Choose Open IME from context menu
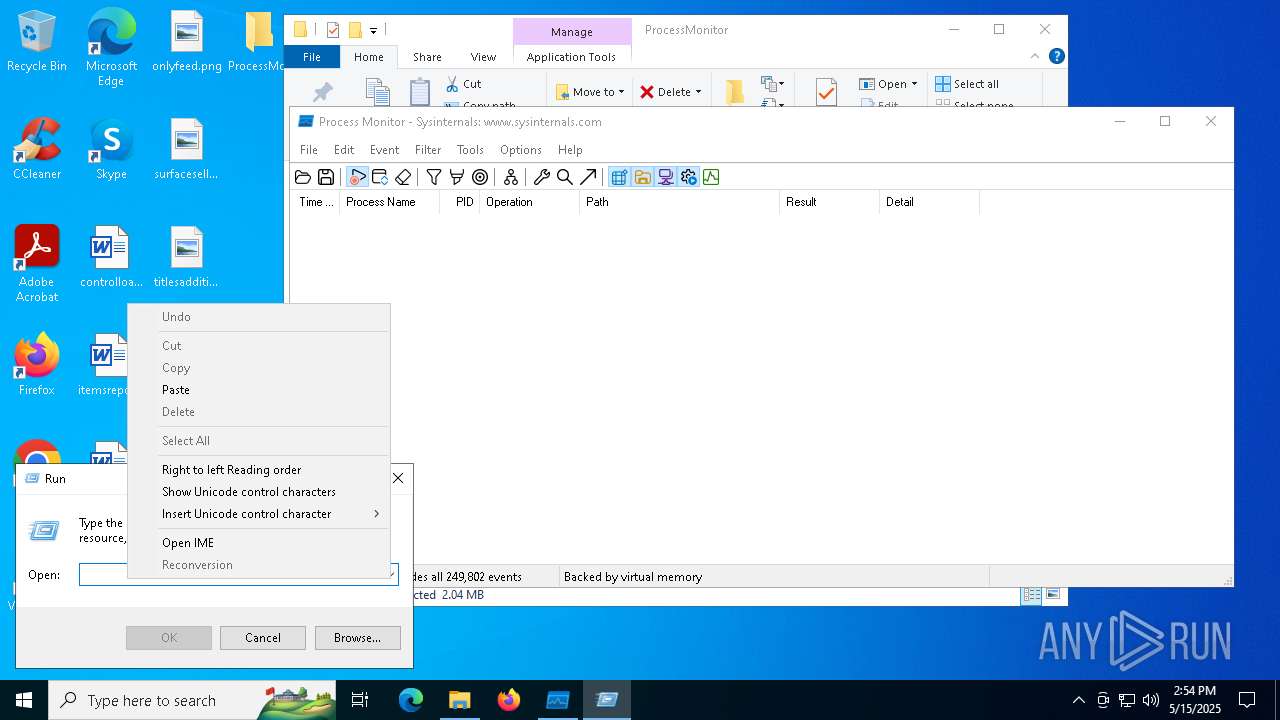The height and width of the screenshot is (720, 1280). pyautogui.click(x=258, y=543)
